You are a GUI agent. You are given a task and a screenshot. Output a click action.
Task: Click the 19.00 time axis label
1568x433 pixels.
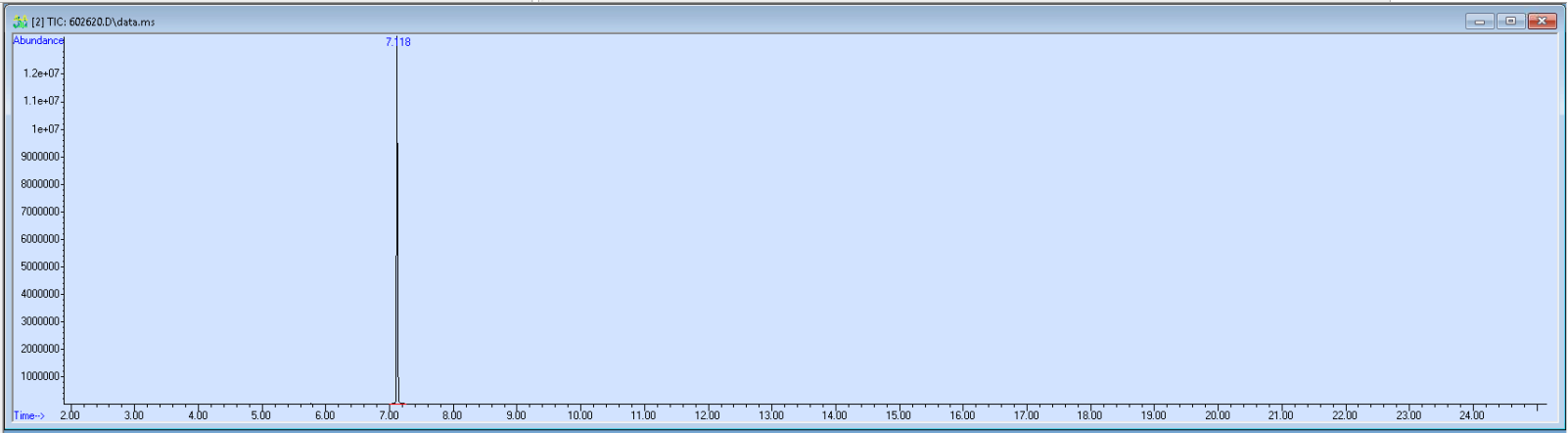(1153, 415)
